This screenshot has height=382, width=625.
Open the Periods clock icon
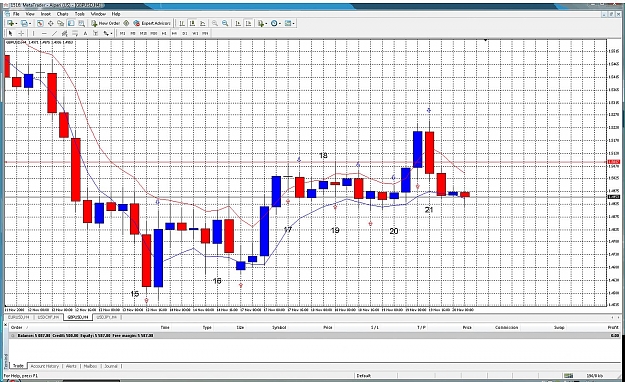(x=274, y=23)
